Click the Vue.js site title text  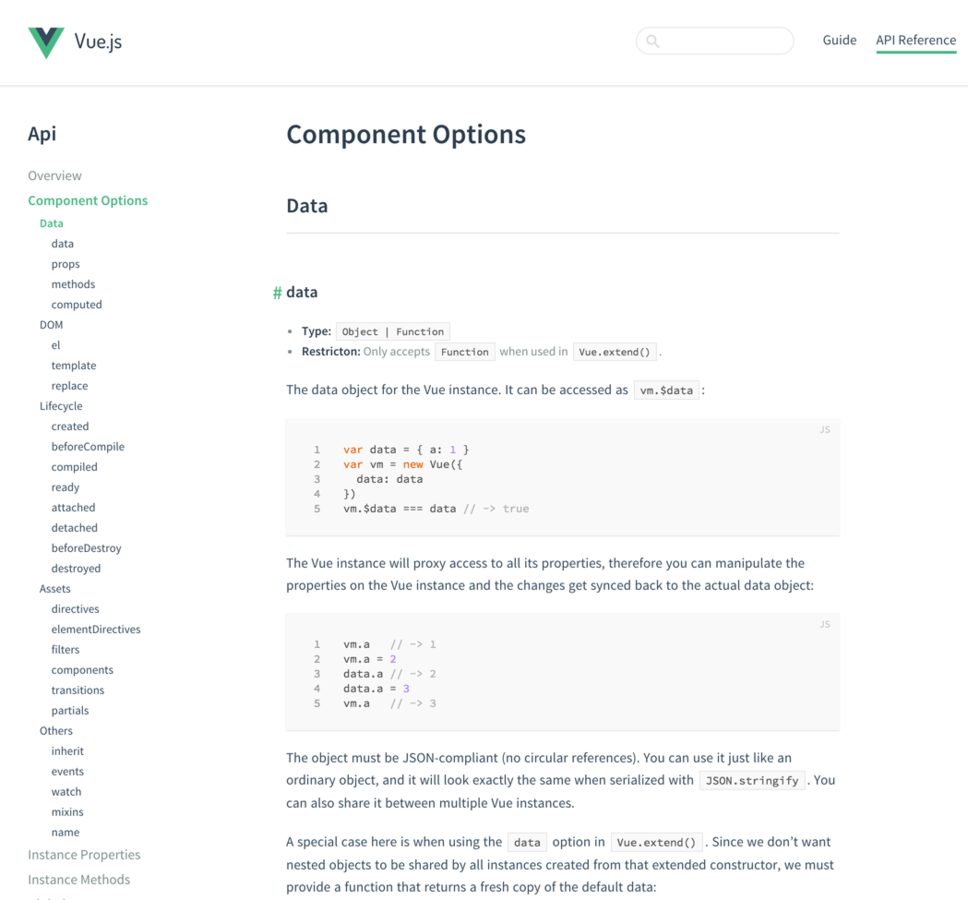click(x=98, y=41)
